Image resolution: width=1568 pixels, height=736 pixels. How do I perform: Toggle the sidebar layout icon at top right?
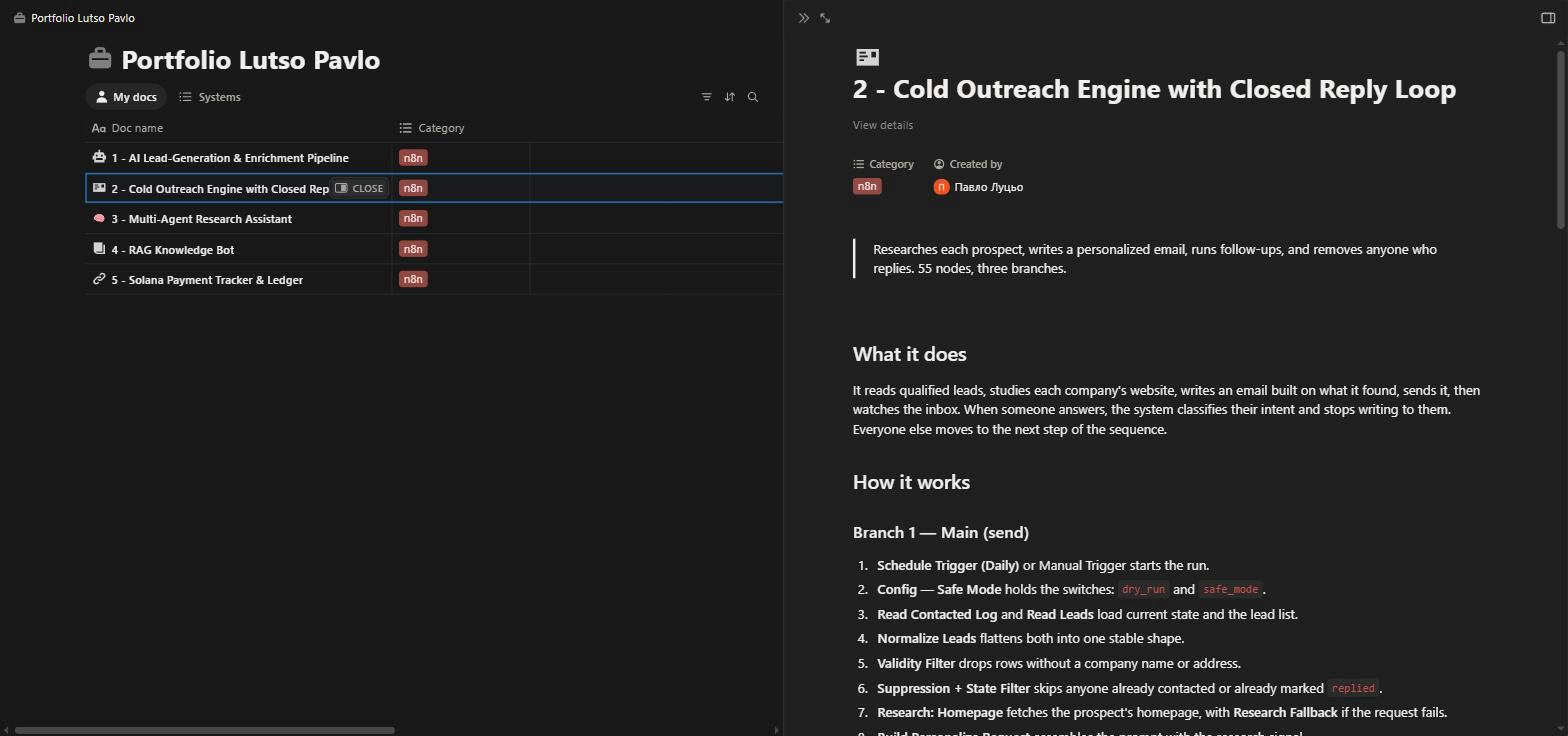point(1548,18)
